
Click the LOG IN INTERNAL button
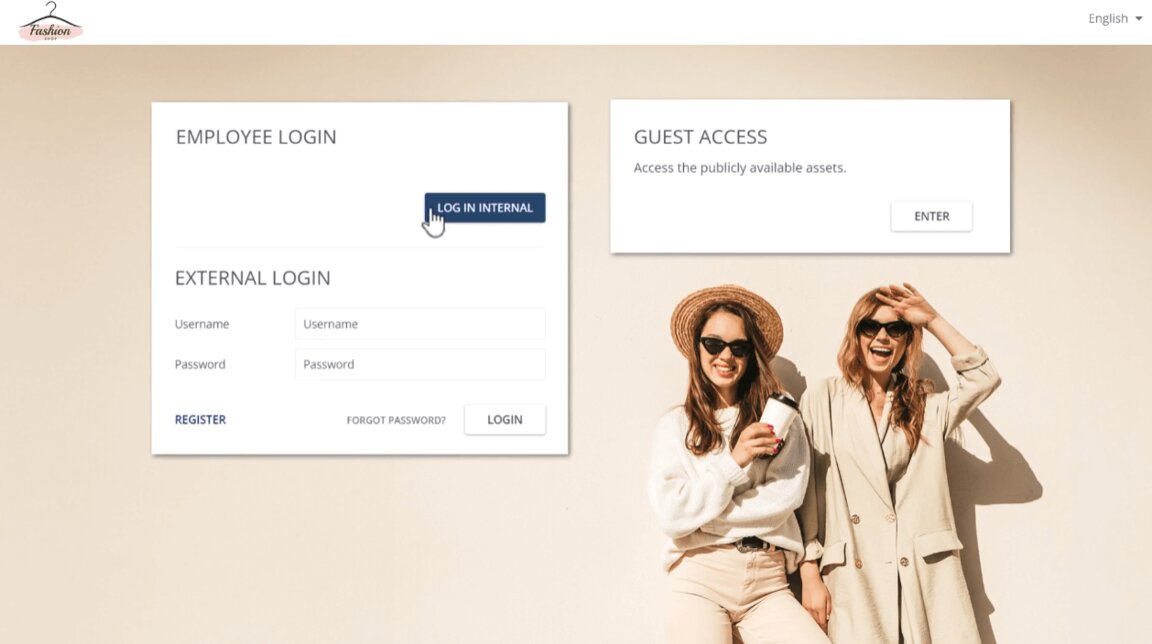(485, 208)
